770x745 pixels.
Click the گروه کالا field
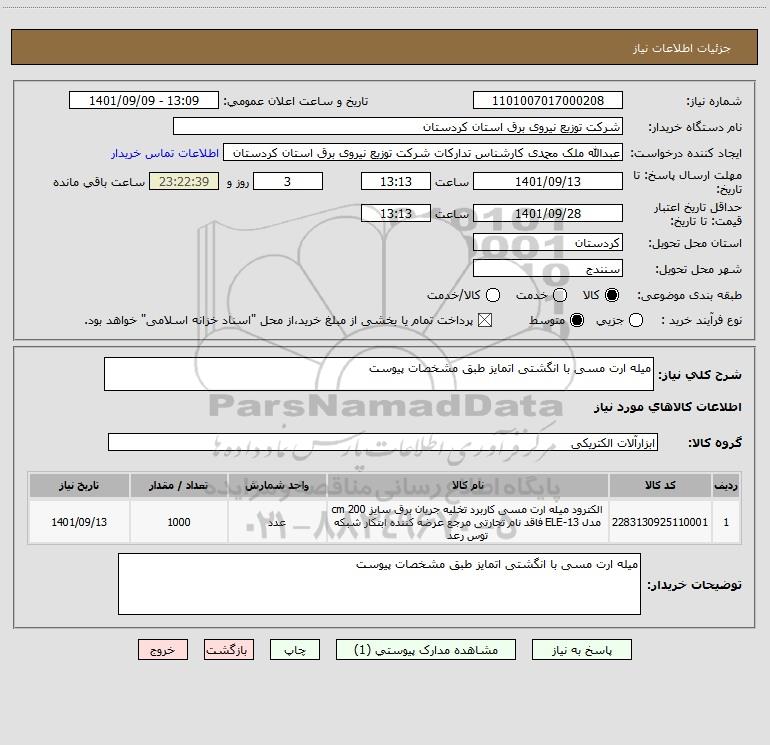click(x=383, y=442)
